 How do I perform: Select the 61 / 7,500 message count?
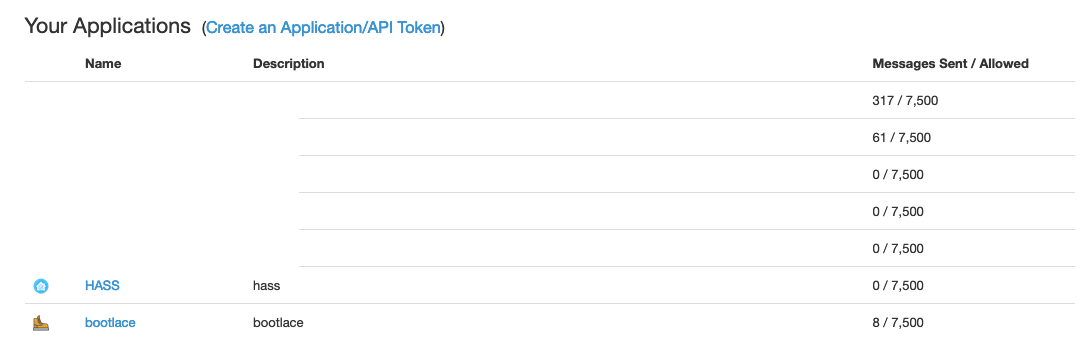click(901, 138)
